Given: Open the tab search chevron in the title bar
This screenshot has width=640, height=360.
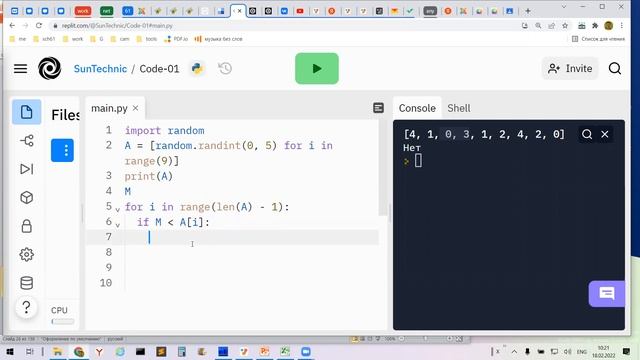Looking at the screenshot, I should (564, 7).
